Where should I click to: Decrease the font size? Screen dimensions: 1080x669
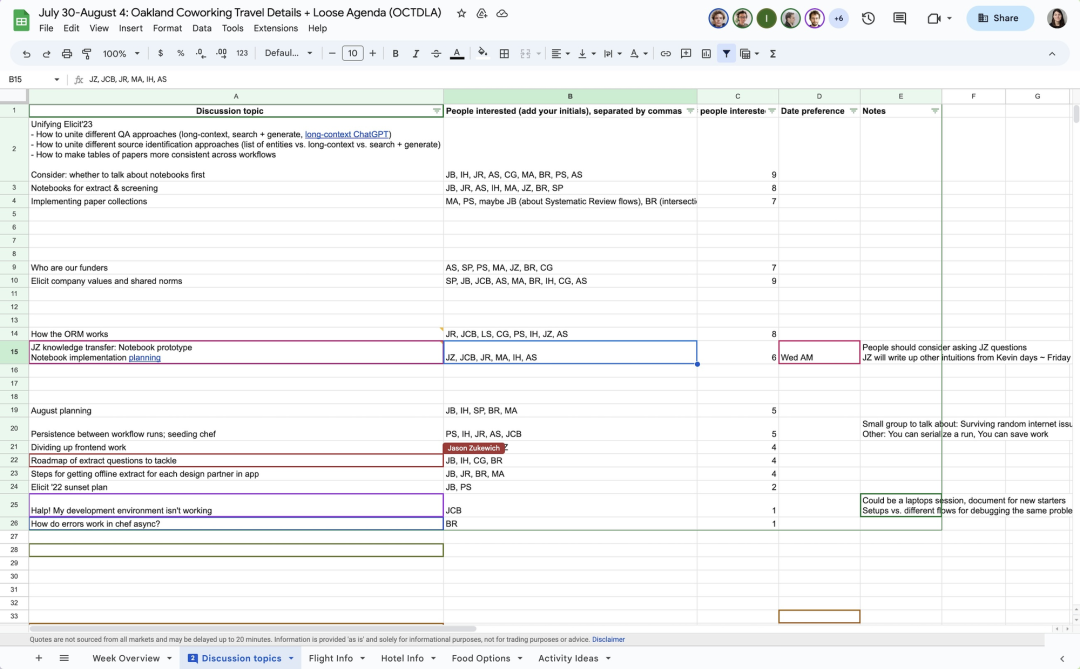332,54
